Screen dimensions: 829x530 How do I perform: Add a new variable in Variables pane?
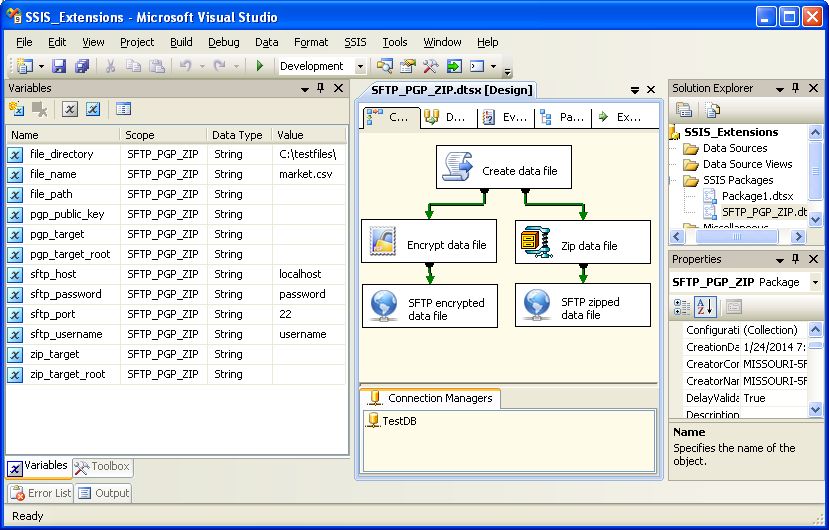[x=17, y=109]
